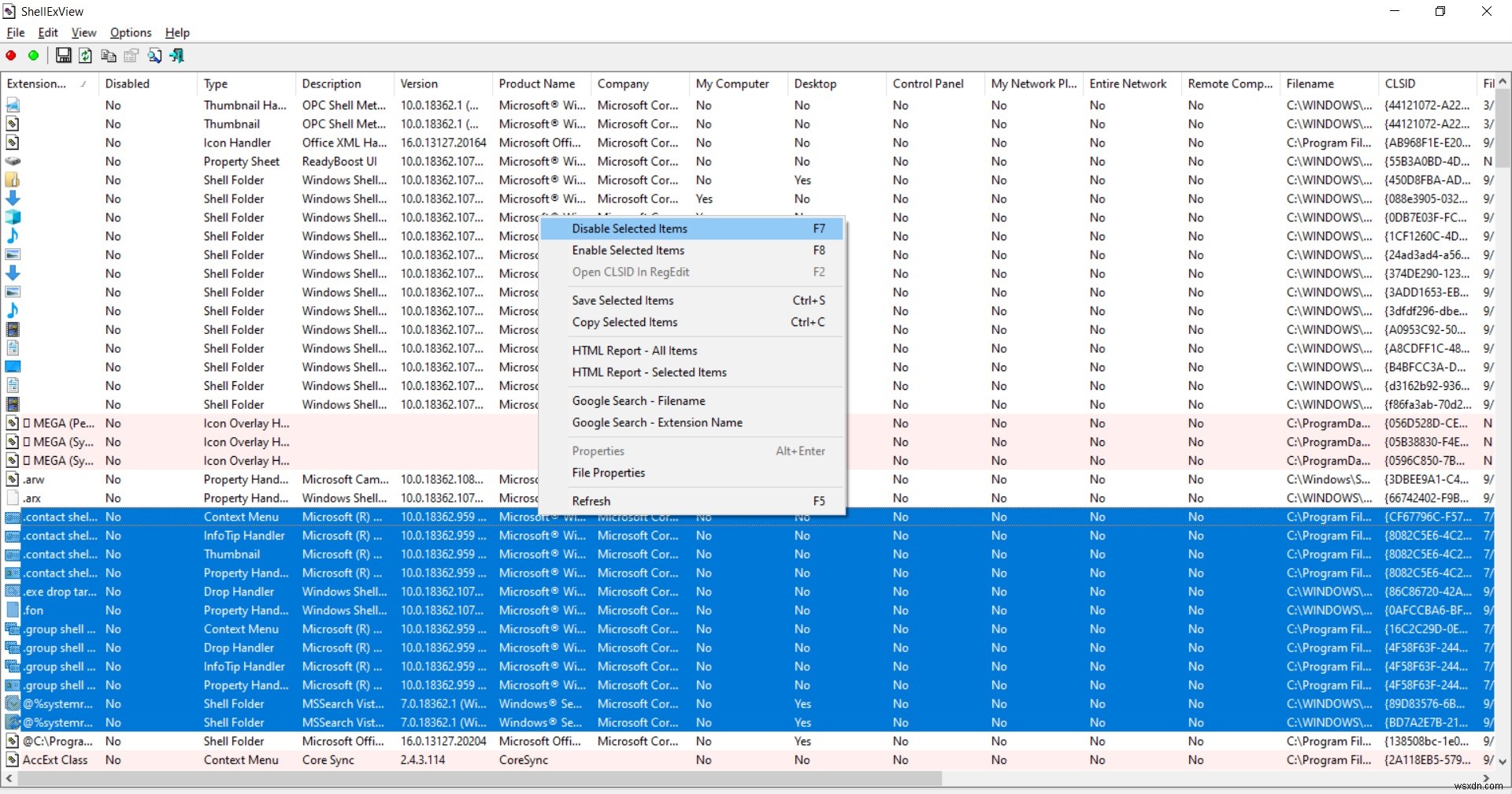The image size is (1512, 794).
Task: Open Properties using the magnifier toolbar icon
Action: coord(154,55)
